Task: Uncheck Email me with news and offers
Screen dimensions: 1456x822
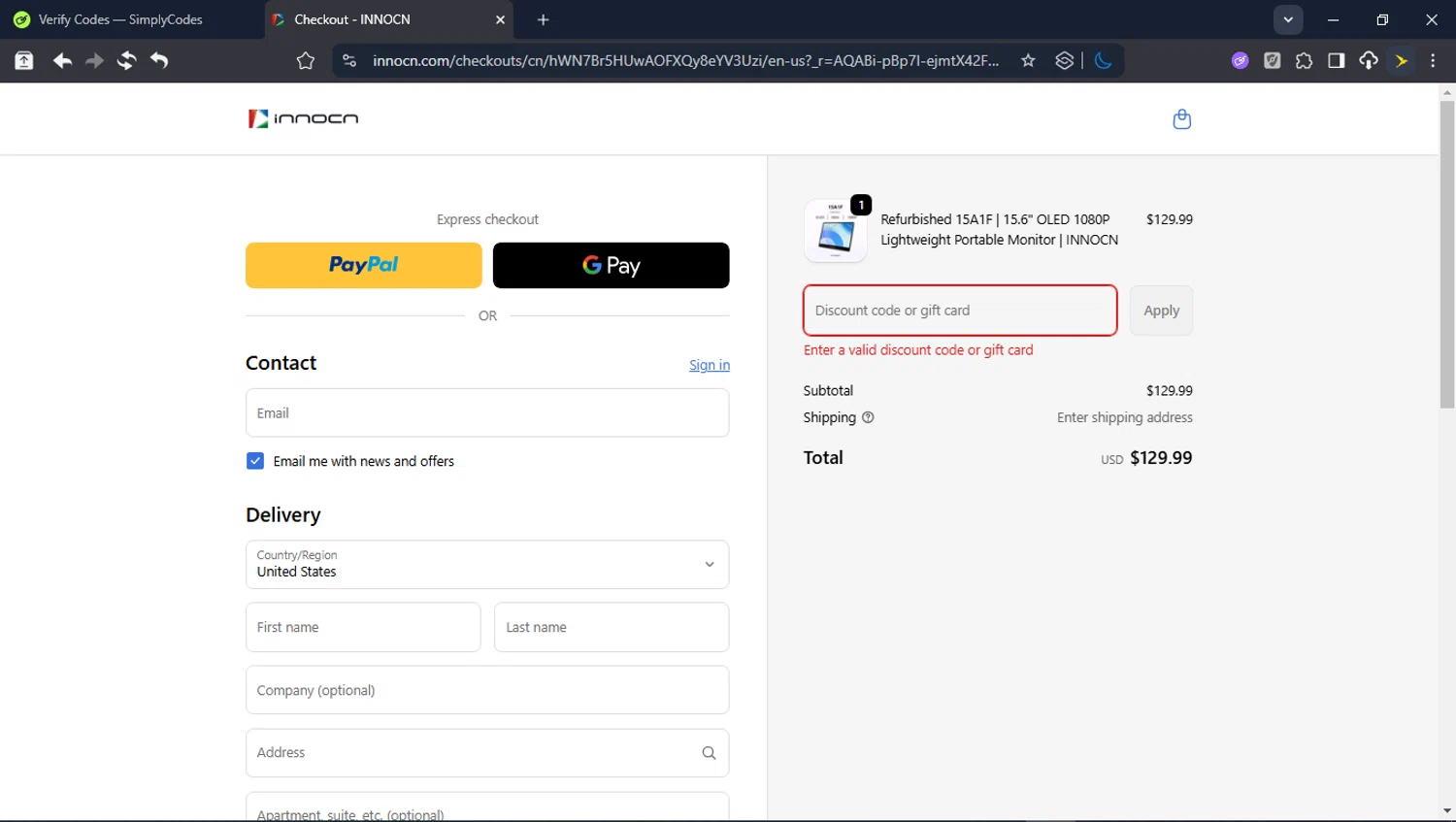Action: [255, 461]
